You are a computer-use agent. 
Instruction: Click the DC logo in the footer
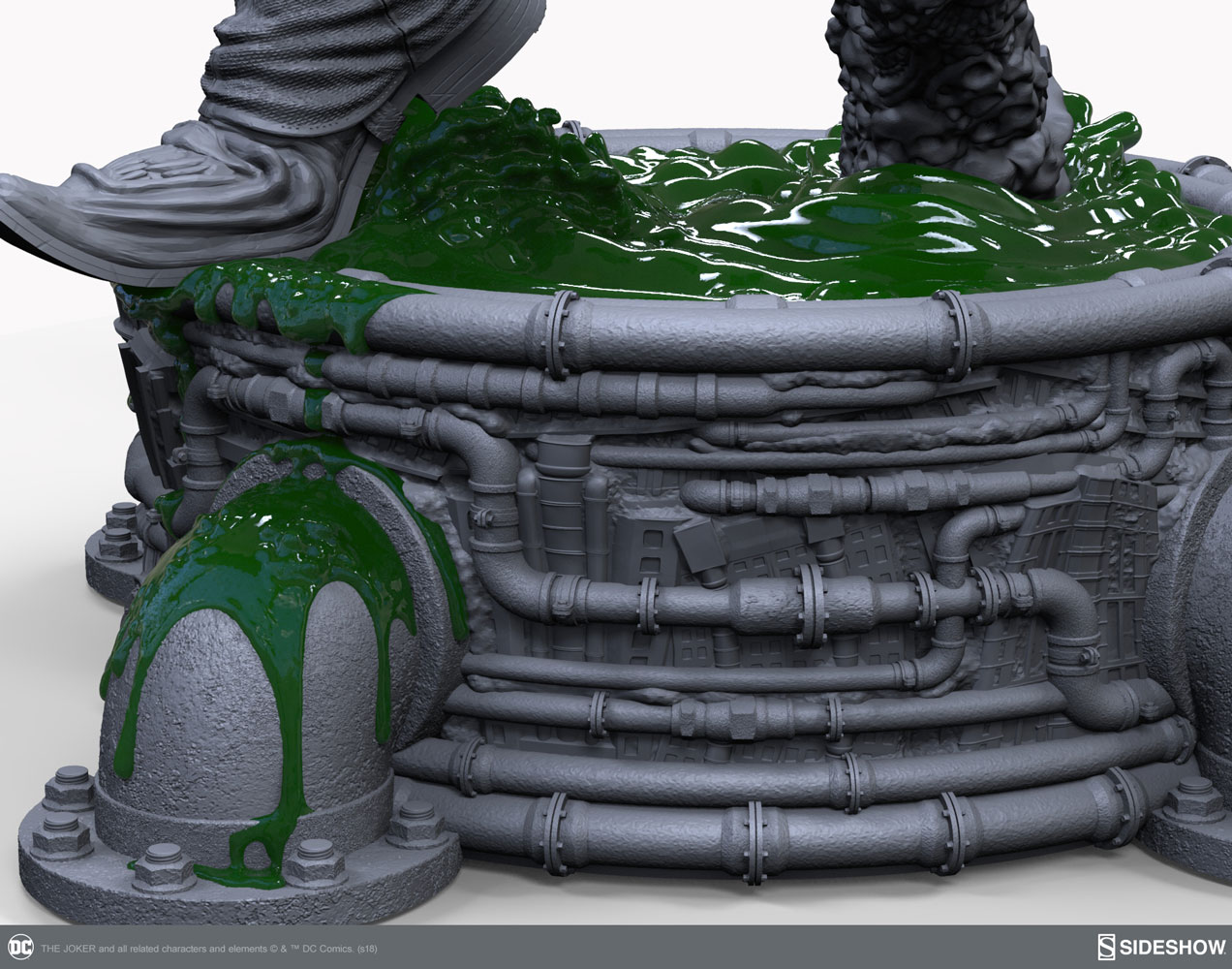[x=18, y=947]
